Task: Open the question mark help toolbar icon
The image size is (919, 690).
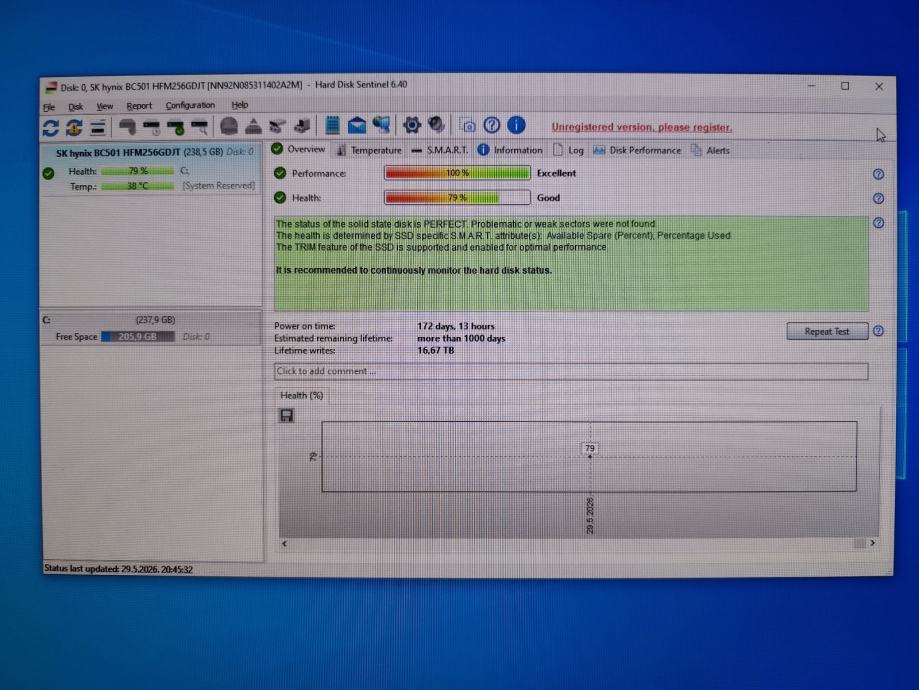Action: pos(492,125)
